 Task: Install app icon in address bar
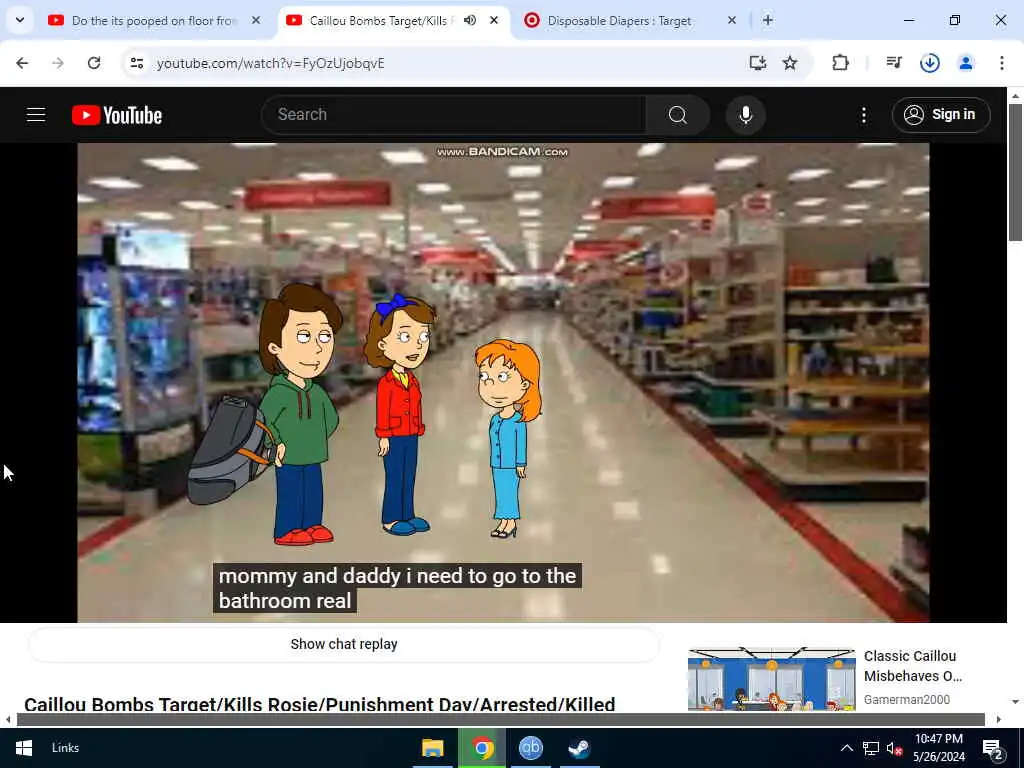(x=758, y=63)
